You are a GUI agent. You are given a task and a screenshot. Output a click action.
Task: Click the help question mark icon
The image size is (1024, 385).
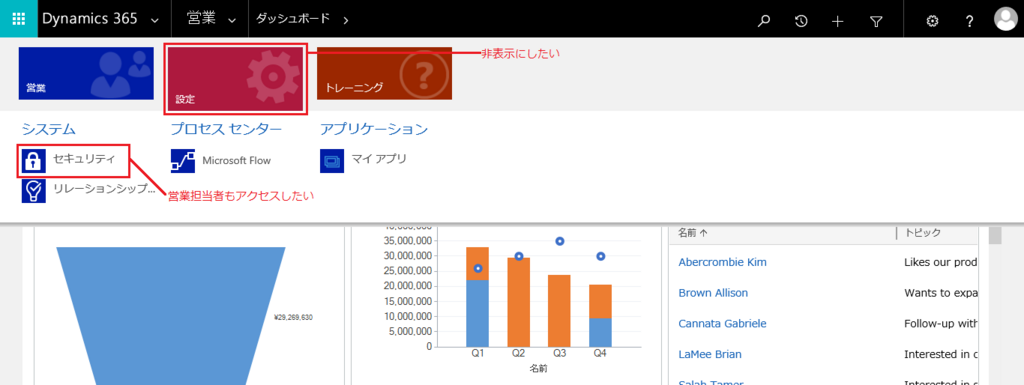coord(970,21)
